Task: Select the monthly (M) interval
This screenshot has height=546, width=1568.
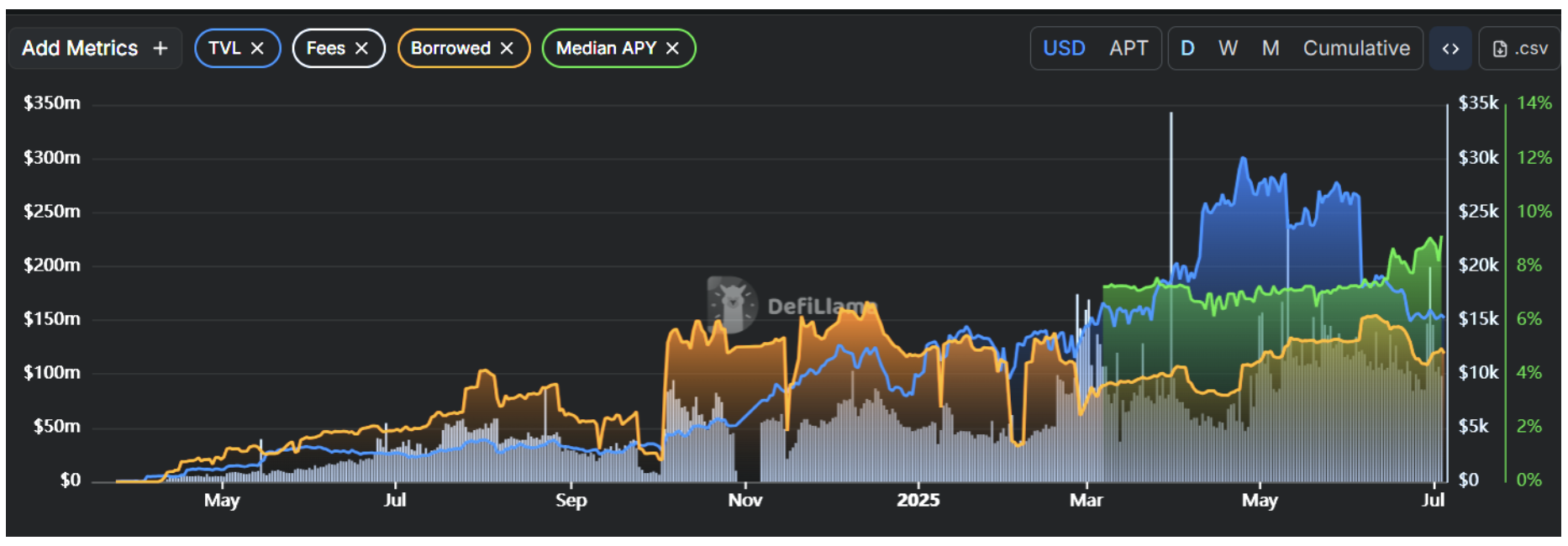Action: (1271, 49)
